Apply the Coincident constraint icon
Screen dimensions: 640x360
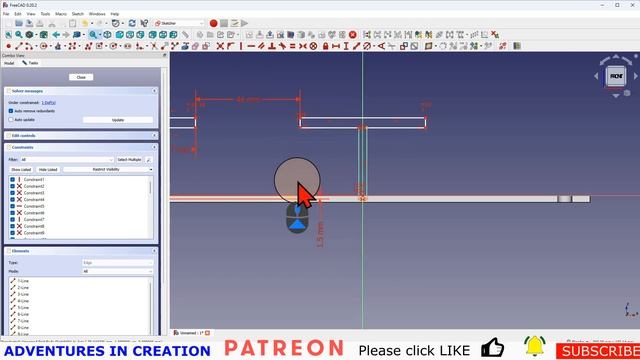[220, 46]
